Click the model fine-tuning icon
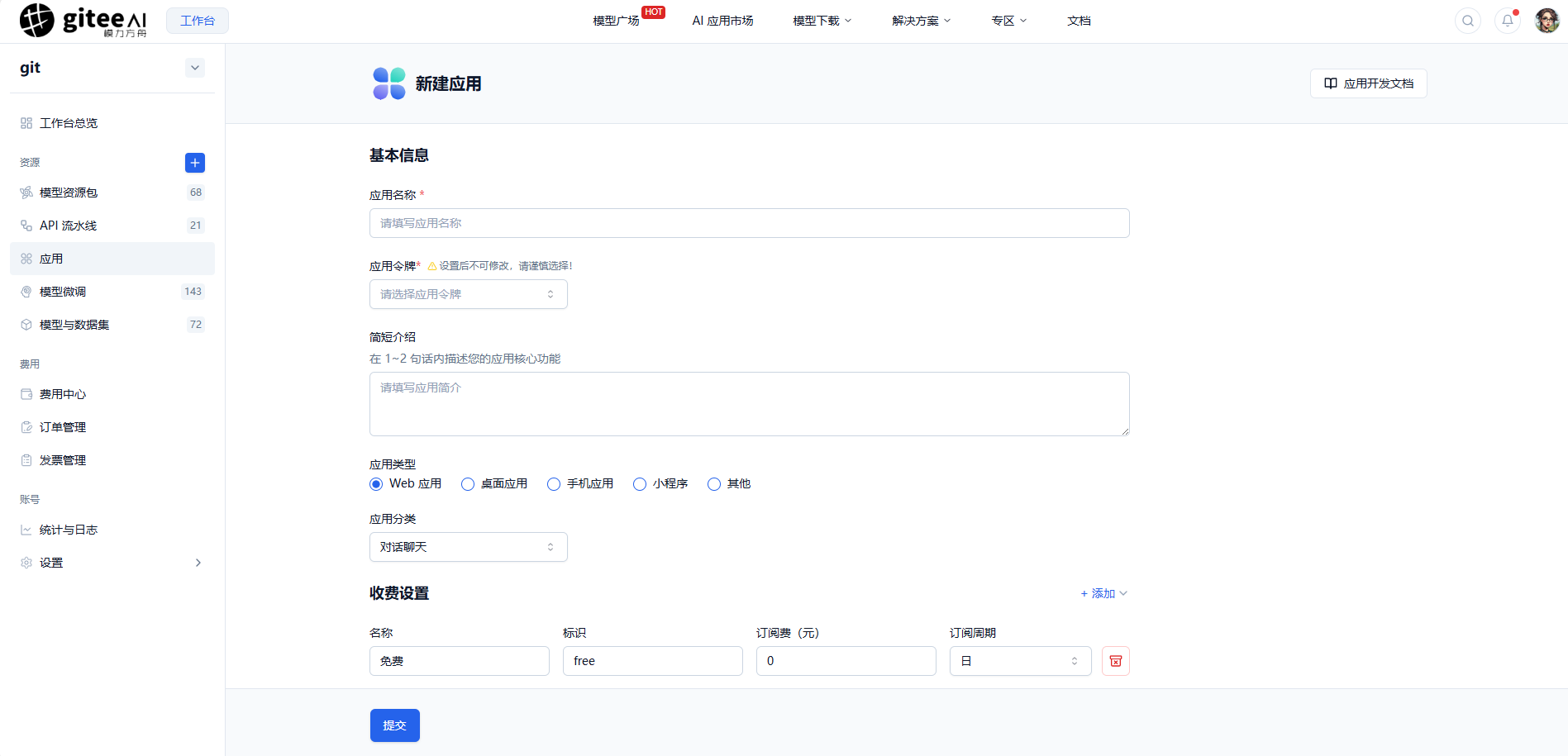The height and width of the screenshot is (756, 1568). pos(26,292)
